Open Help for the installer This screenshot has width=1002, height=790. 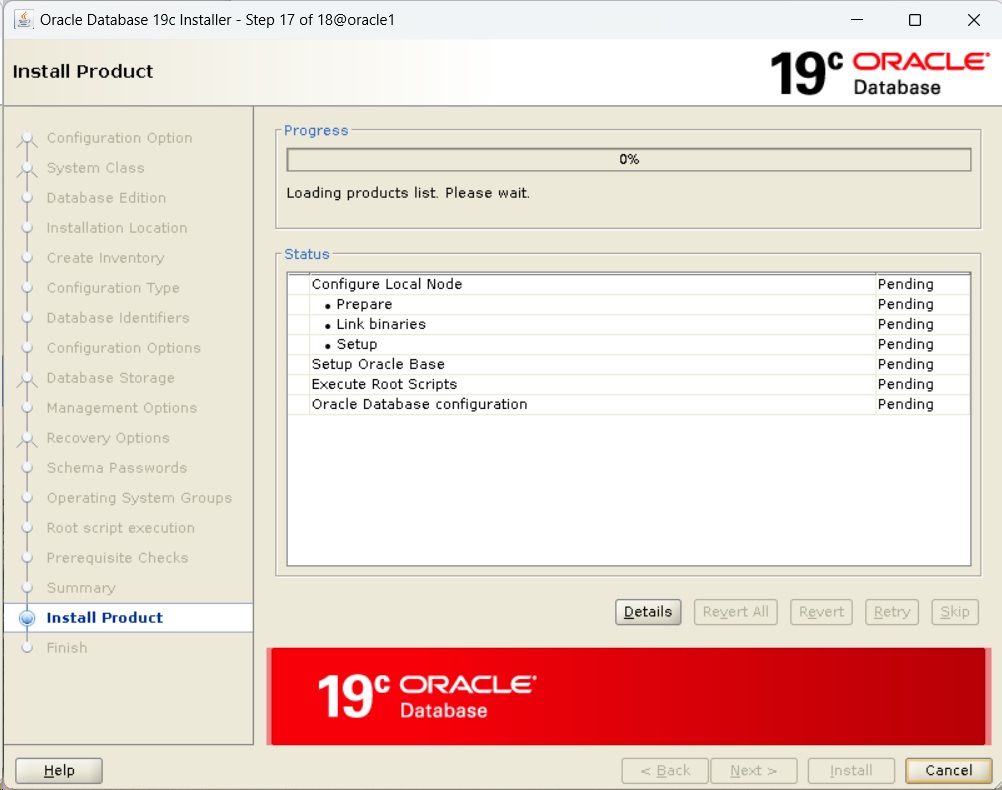coord(57,770)
